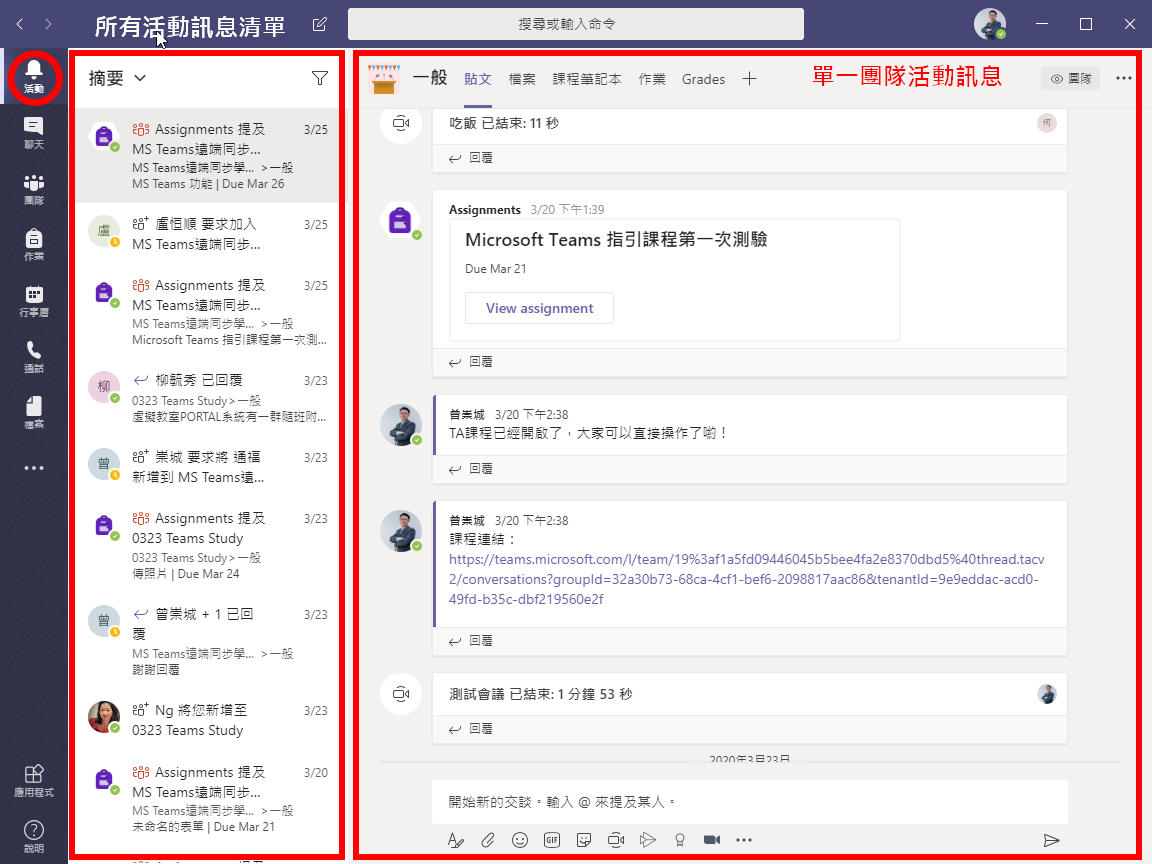Open the Format text icon in compose bar

coord(456,840)
